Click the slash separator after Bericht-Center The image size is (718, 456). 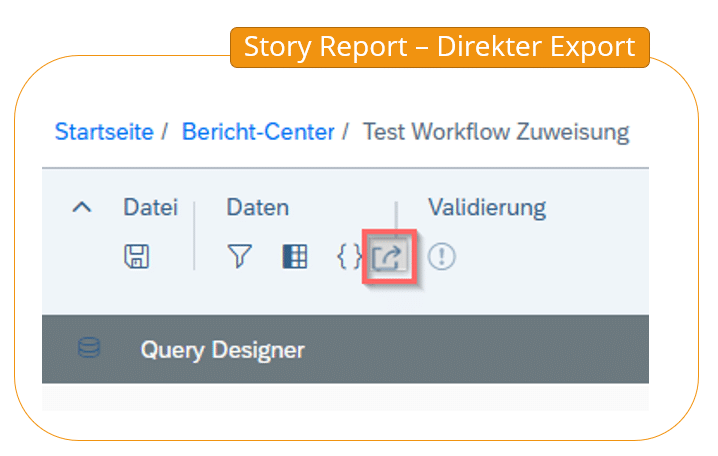click(345, 132)
